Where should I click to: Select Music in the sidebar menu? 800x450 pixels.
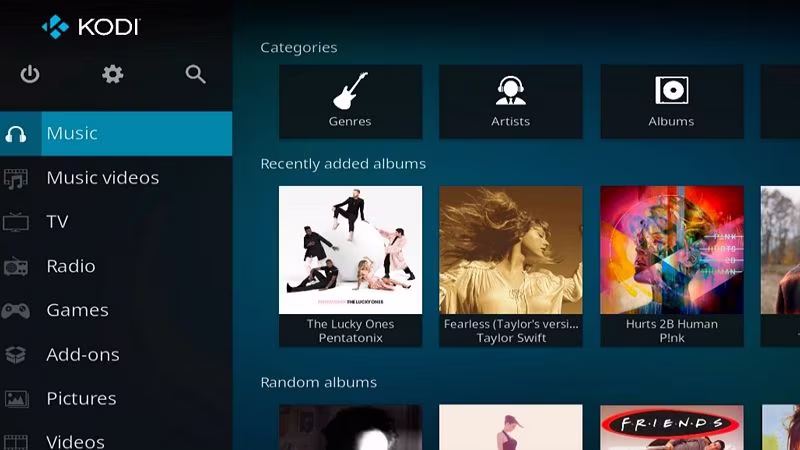[116, 134]
